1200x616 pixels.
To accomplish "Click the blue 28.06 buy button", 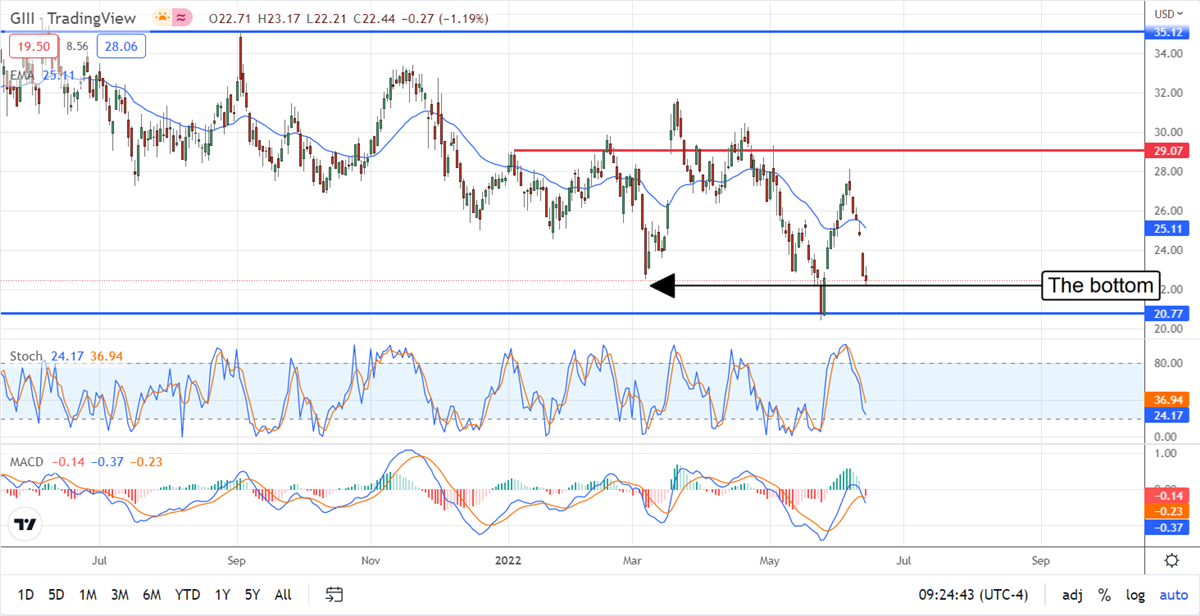I will pyautogui.click(x=120, y=46).
